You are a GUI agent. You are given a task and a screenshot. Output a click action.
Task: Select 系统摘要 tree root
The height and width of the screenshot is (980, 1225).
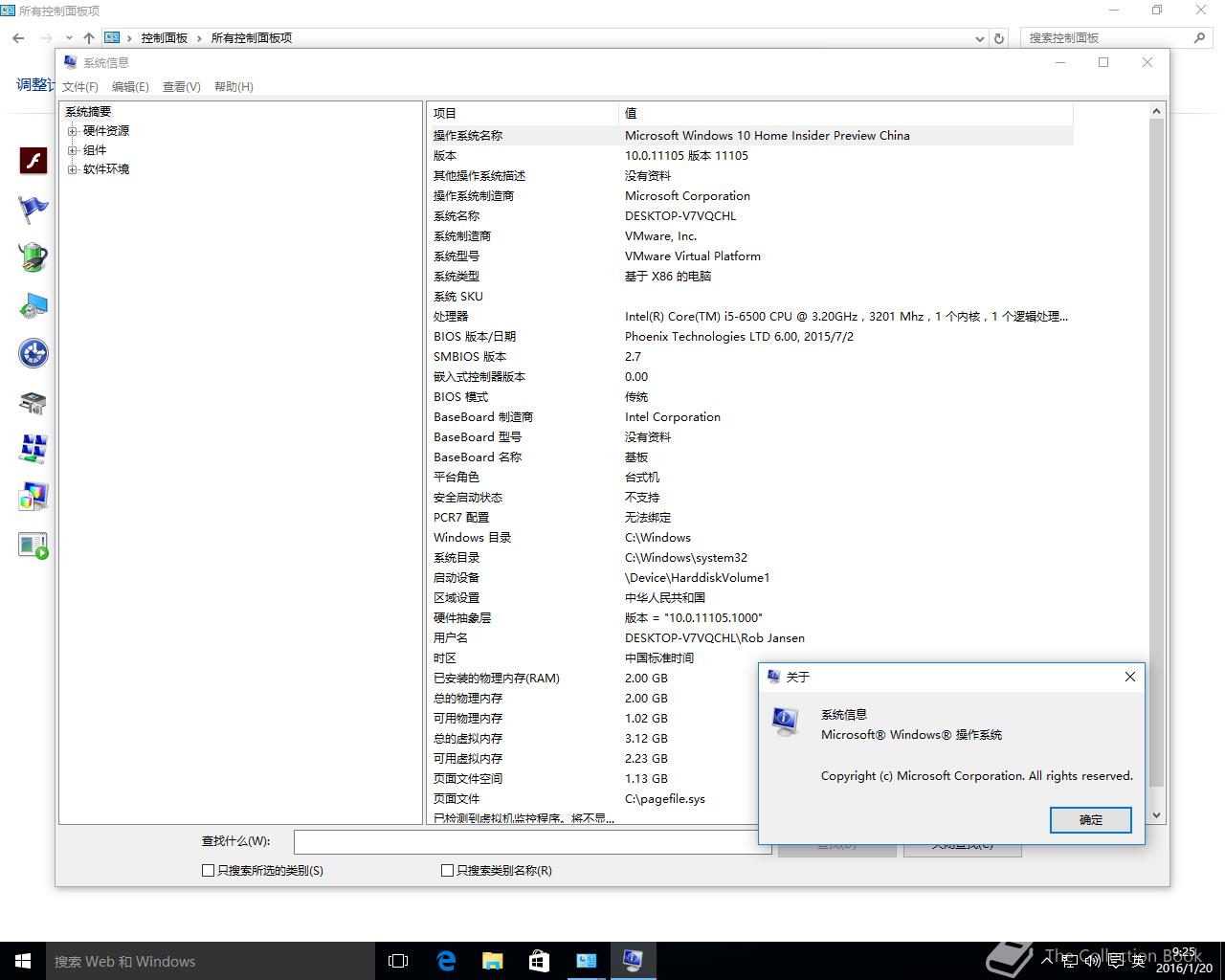coord(88,112)
